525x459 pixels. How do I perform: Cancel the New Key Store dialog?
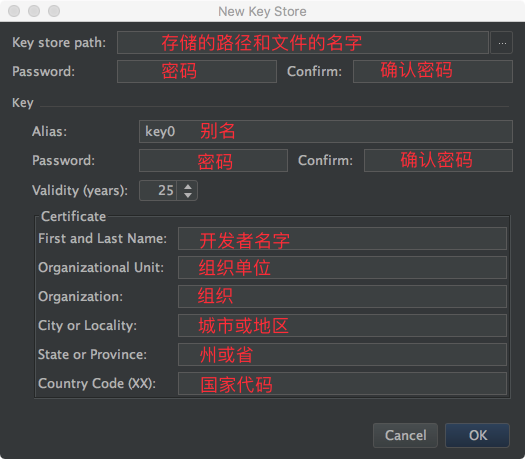point(405,435)
